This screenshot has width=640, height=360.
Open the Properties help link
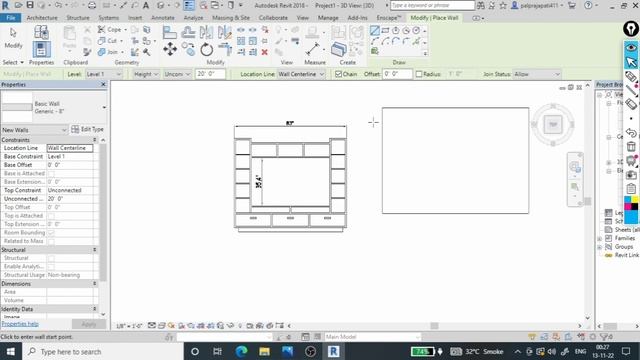point(20,324)
